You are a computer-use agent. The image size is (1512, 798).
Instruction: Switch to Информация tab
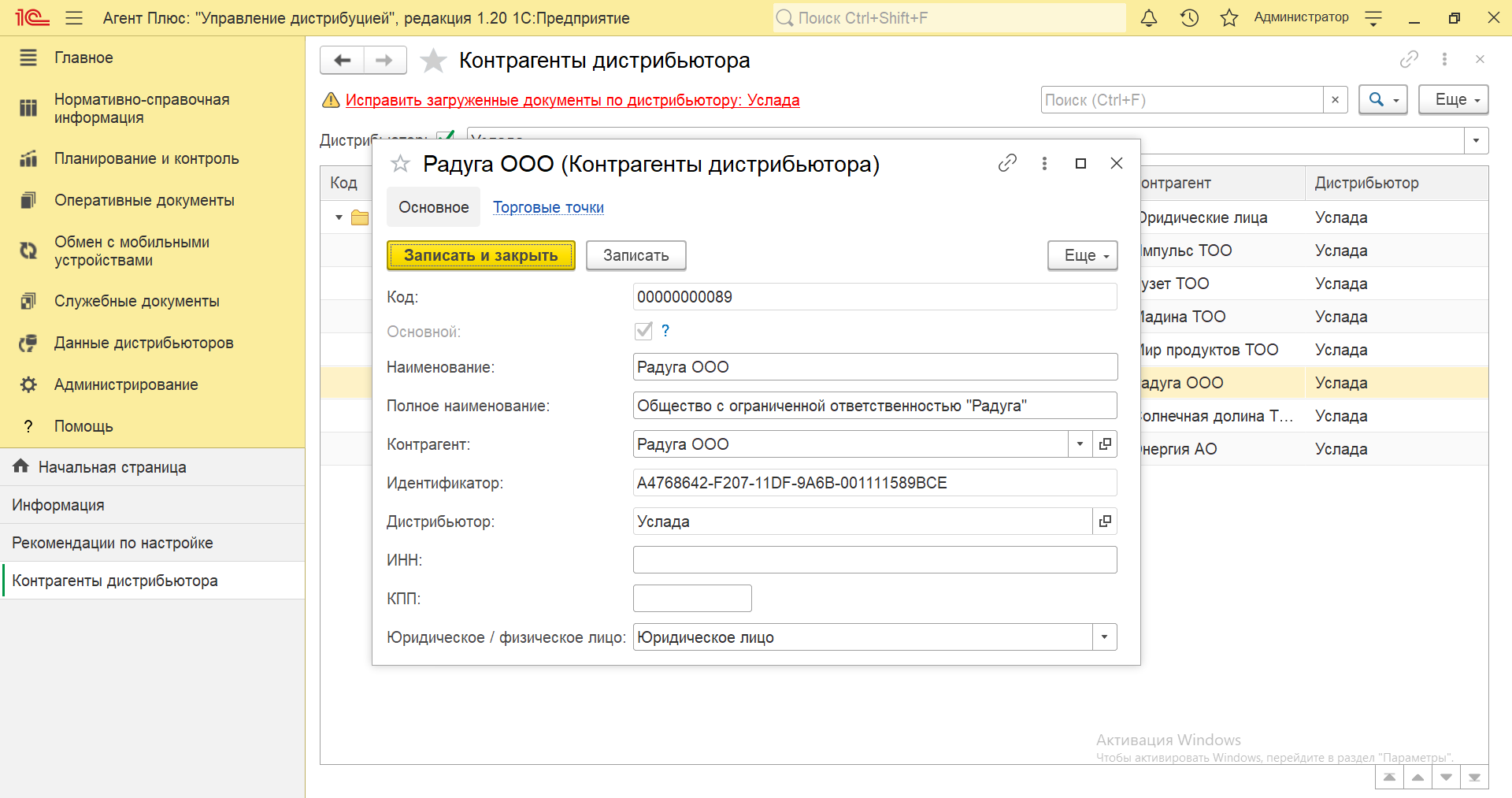pyautogui.click(x=152, y=505)
